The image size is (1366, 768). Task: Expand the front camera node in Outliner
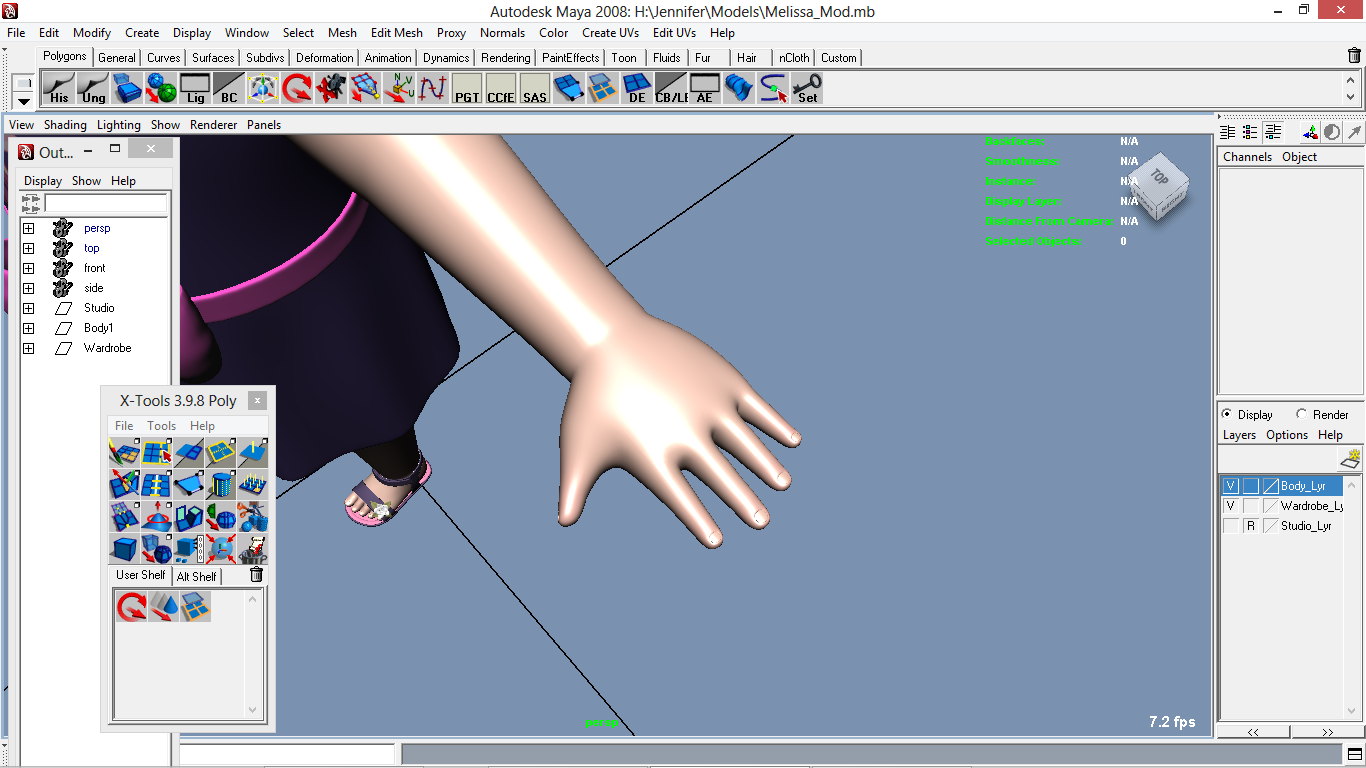pyautogui.click(x=28, y=268)
